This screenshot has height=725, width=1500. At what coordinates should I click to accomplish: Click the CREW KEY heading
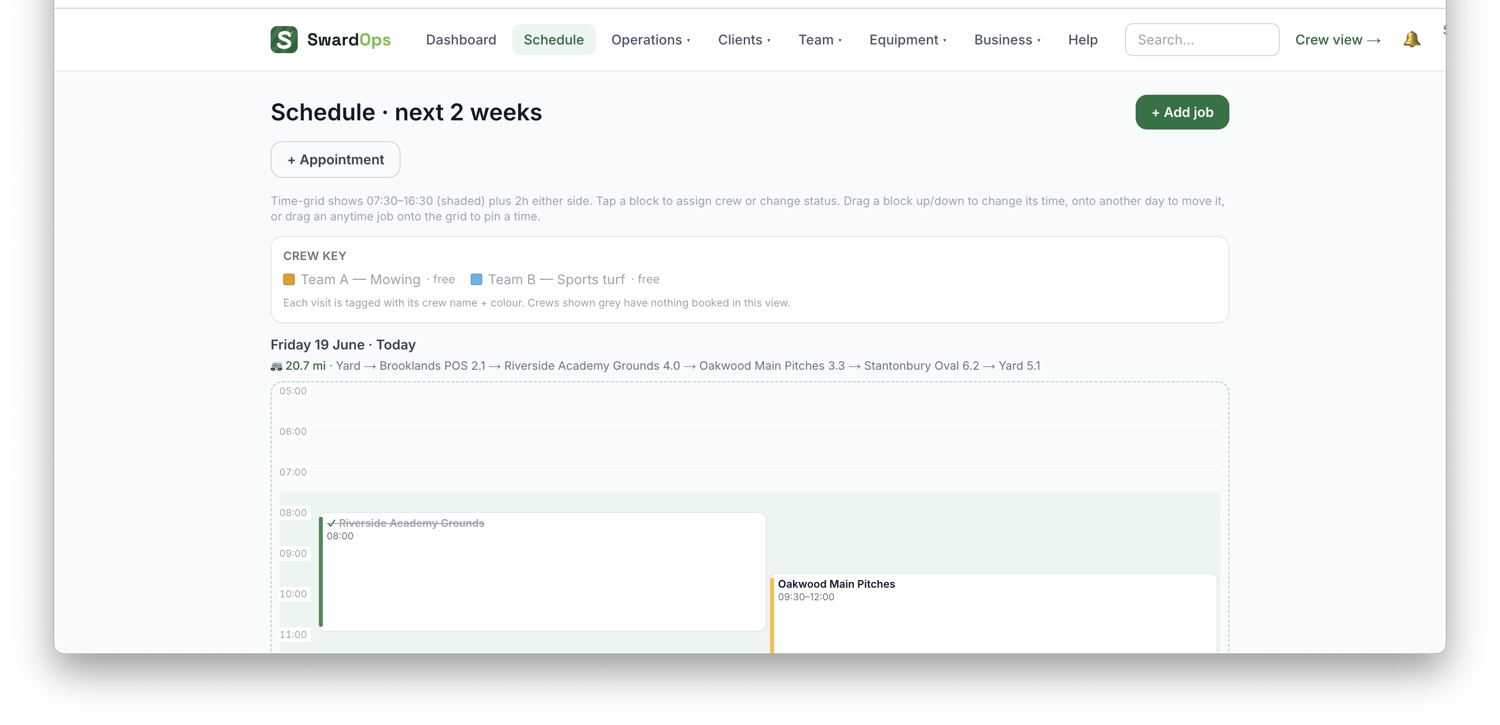click(315, 256)
